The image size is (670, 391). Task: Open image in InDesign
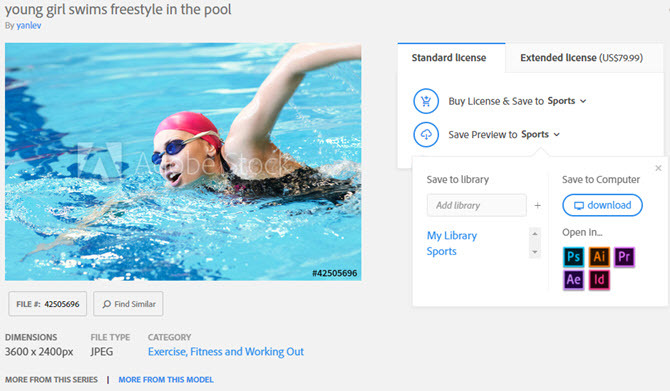599,280
